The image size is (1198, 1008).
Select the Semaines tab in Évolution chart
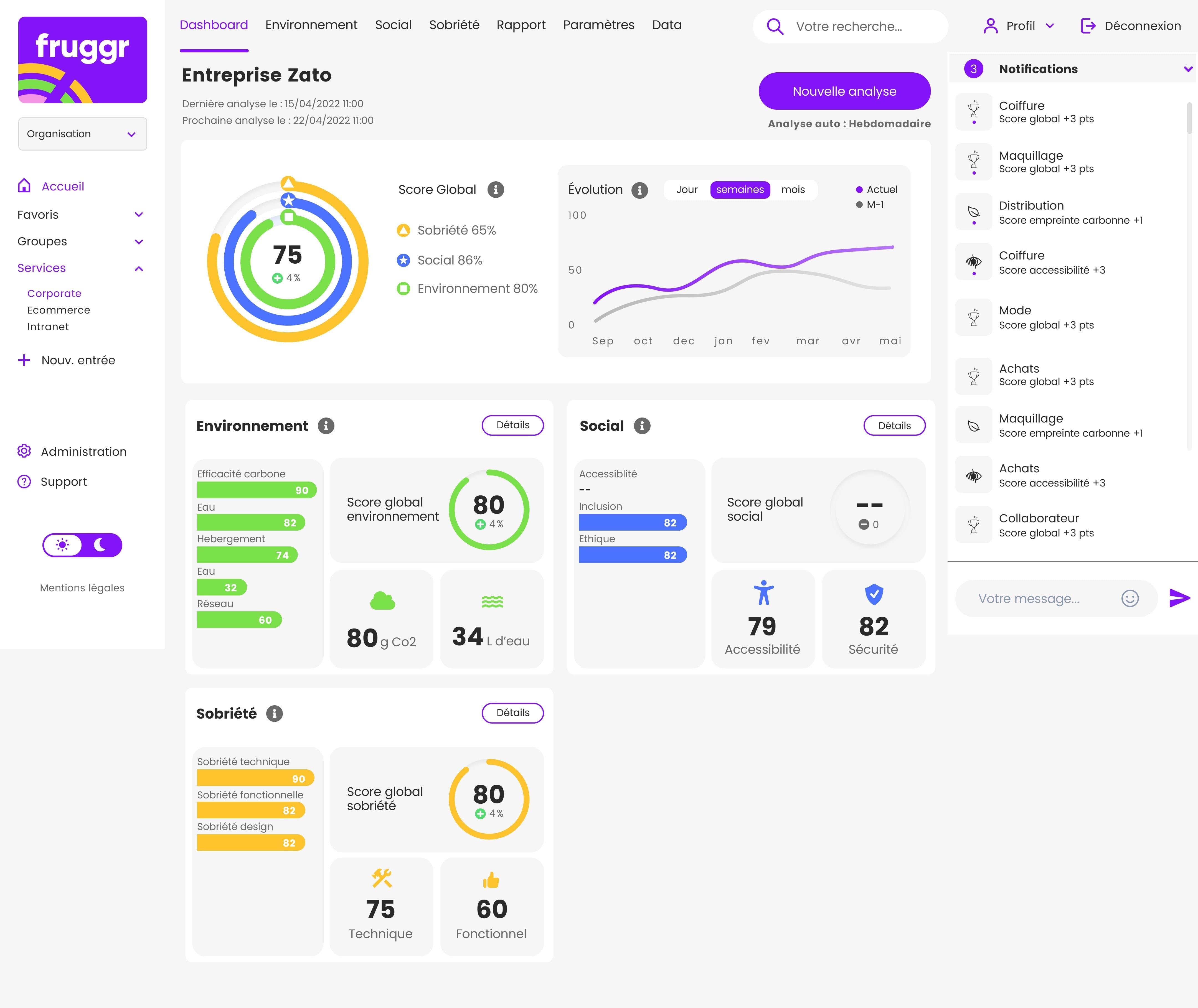coord(740,189)
